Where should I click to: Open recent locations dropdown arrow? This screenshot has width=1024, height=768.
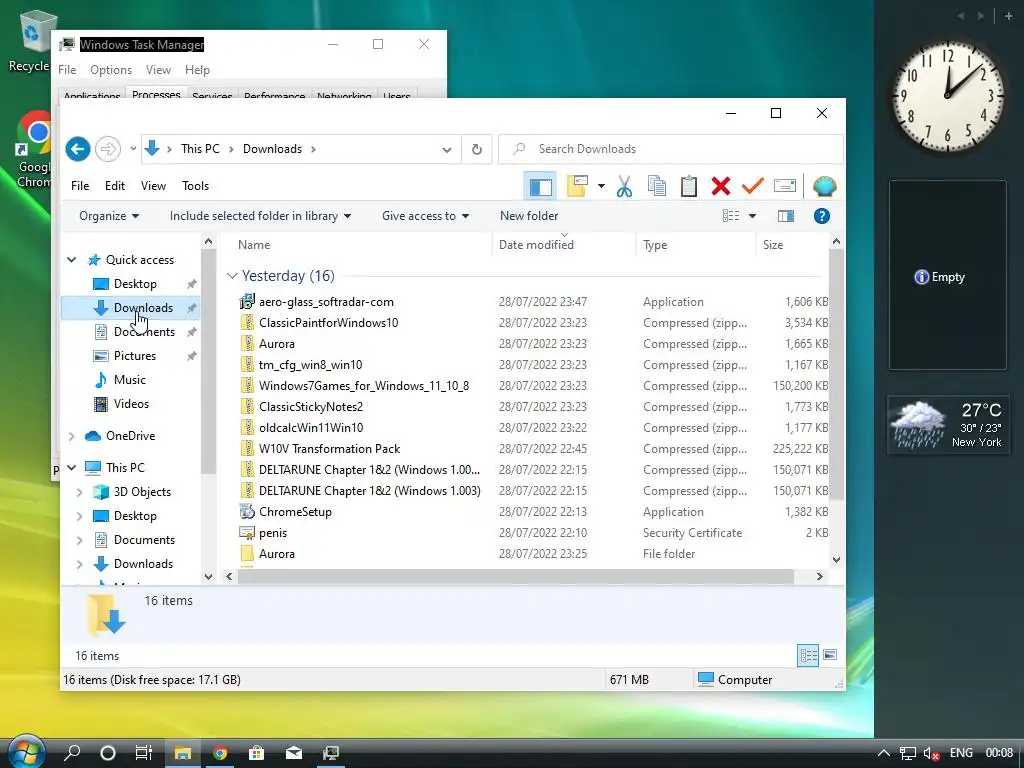(x=133, y=149)
